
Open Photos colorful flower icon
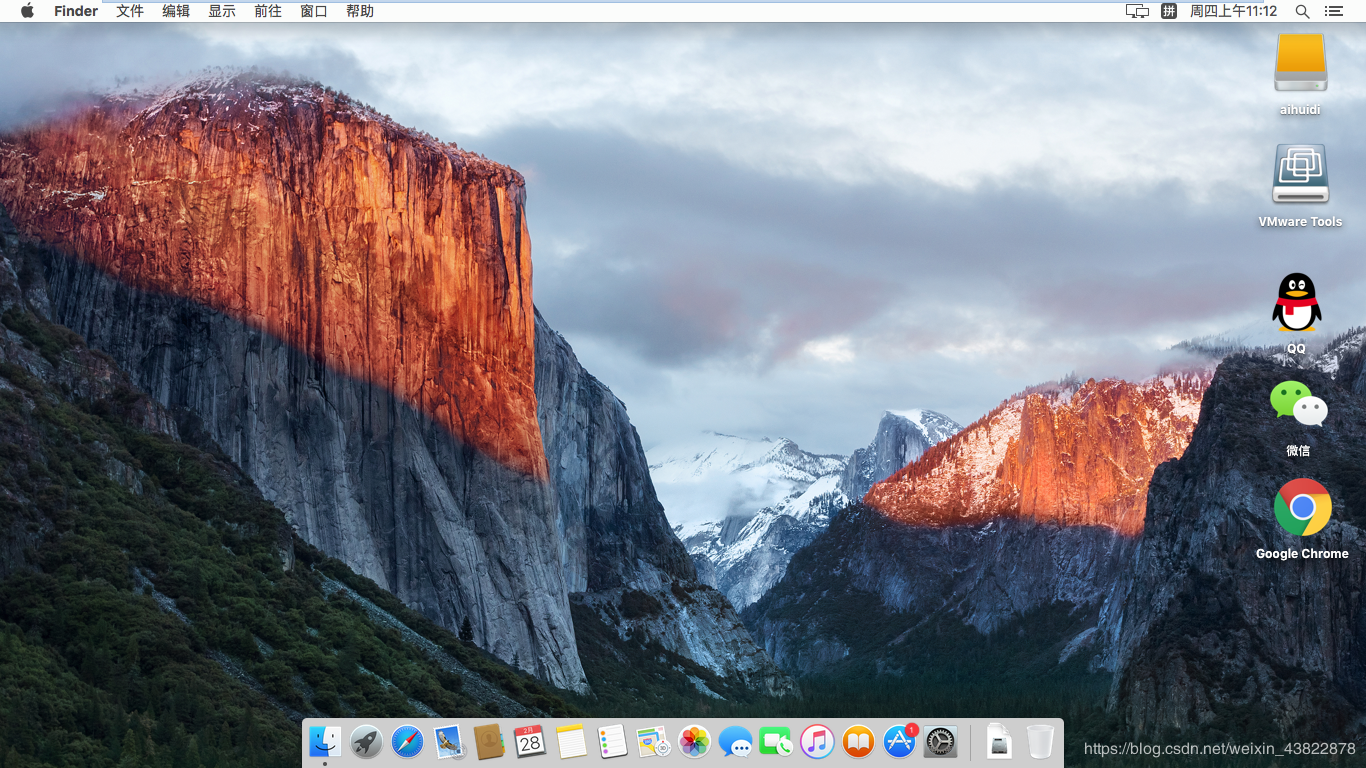pyautogui.click(x=694, y=742)
